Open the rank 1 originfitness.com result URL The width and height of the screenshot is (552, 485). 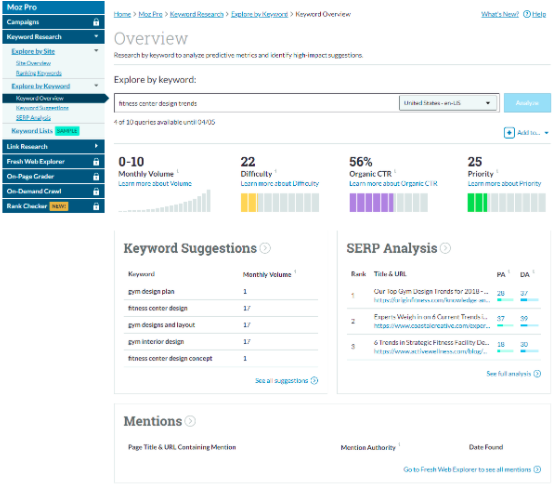pyautogui.click(x=432, y=300)
